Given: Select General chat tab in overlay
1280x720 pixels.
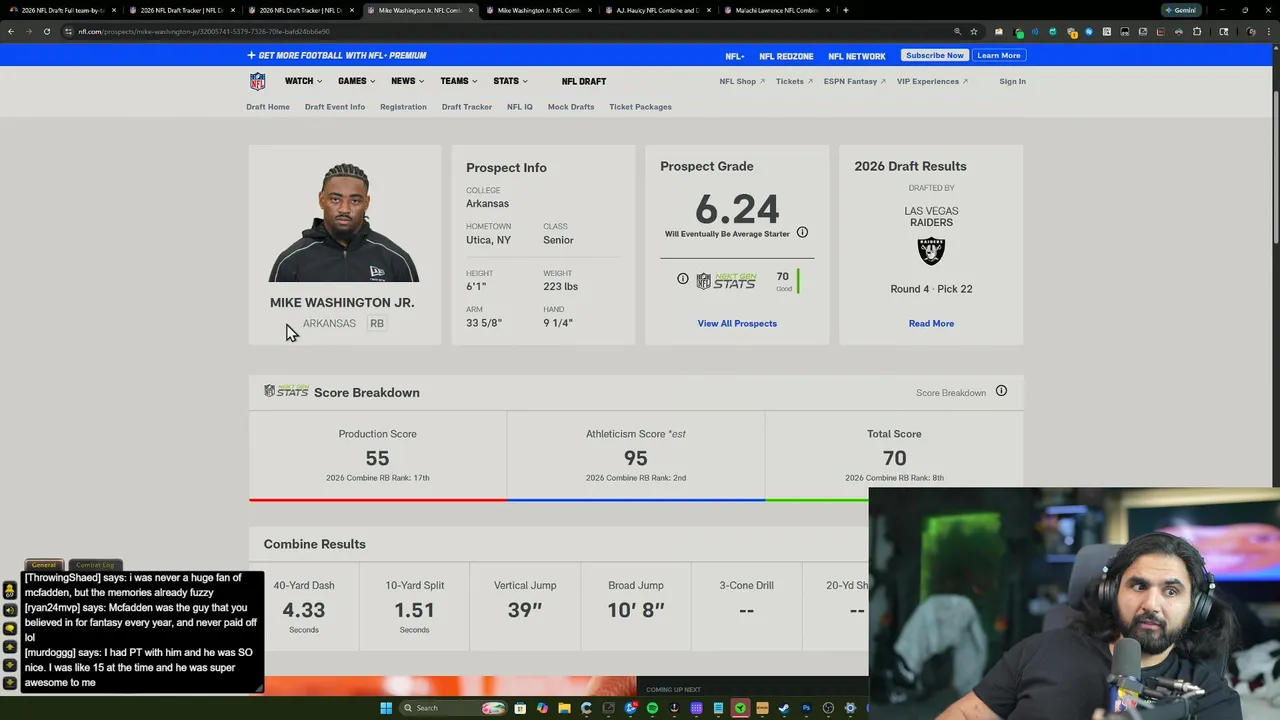Looking at the screenshot, I should (44, 565).
